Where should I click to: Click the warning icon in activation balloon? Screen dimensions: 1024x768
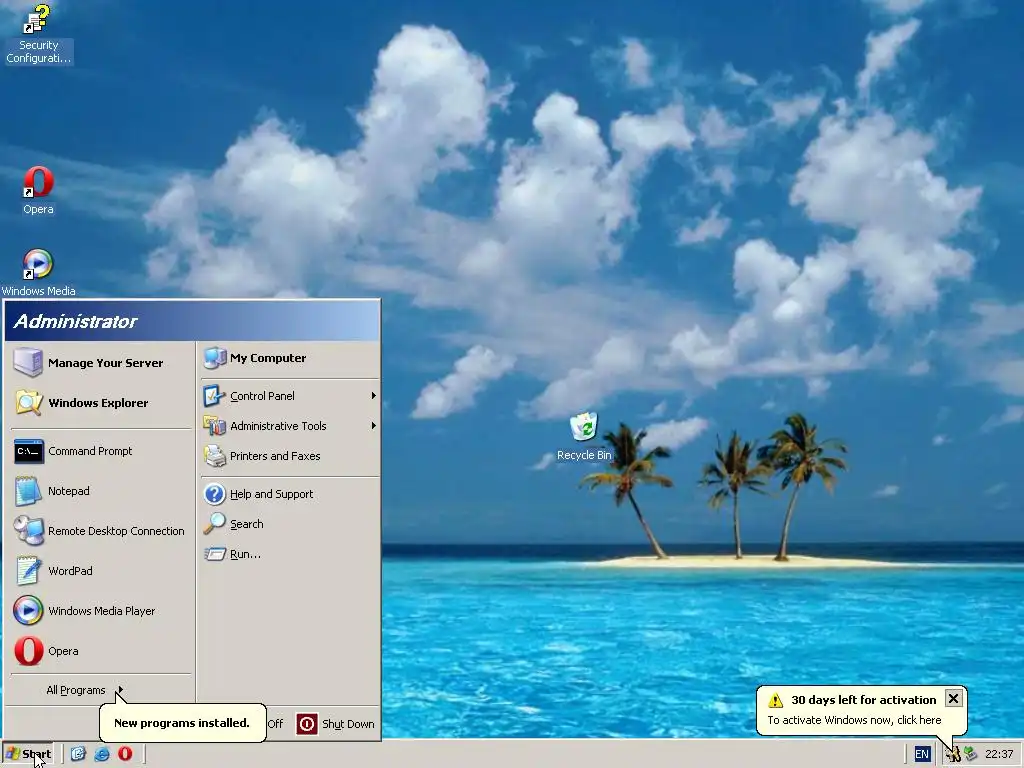pyautogui.click(x=775, y=700)
